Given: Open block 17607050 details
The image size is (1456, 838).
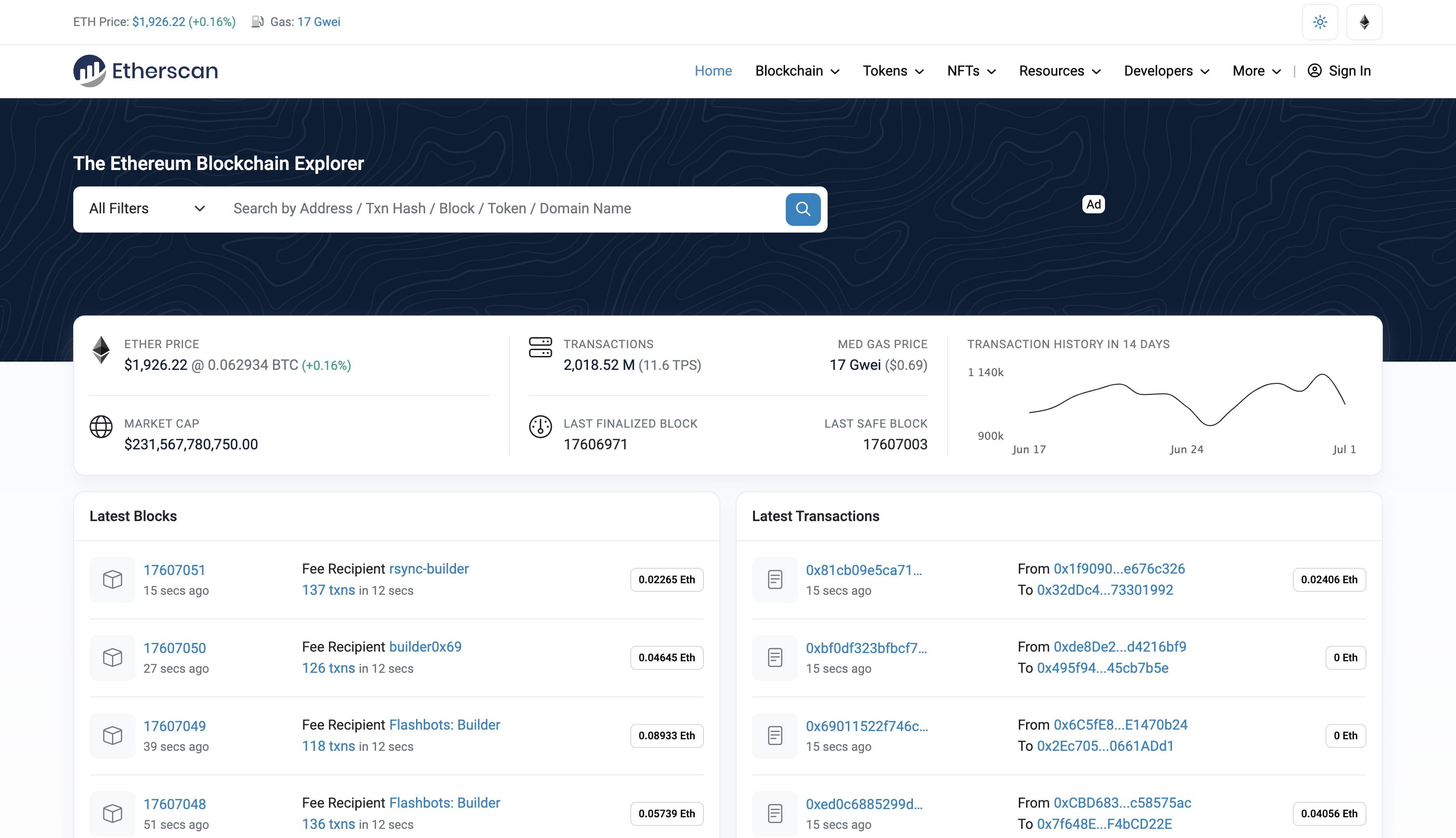Looking at the screenshot, I should [175, 647].
